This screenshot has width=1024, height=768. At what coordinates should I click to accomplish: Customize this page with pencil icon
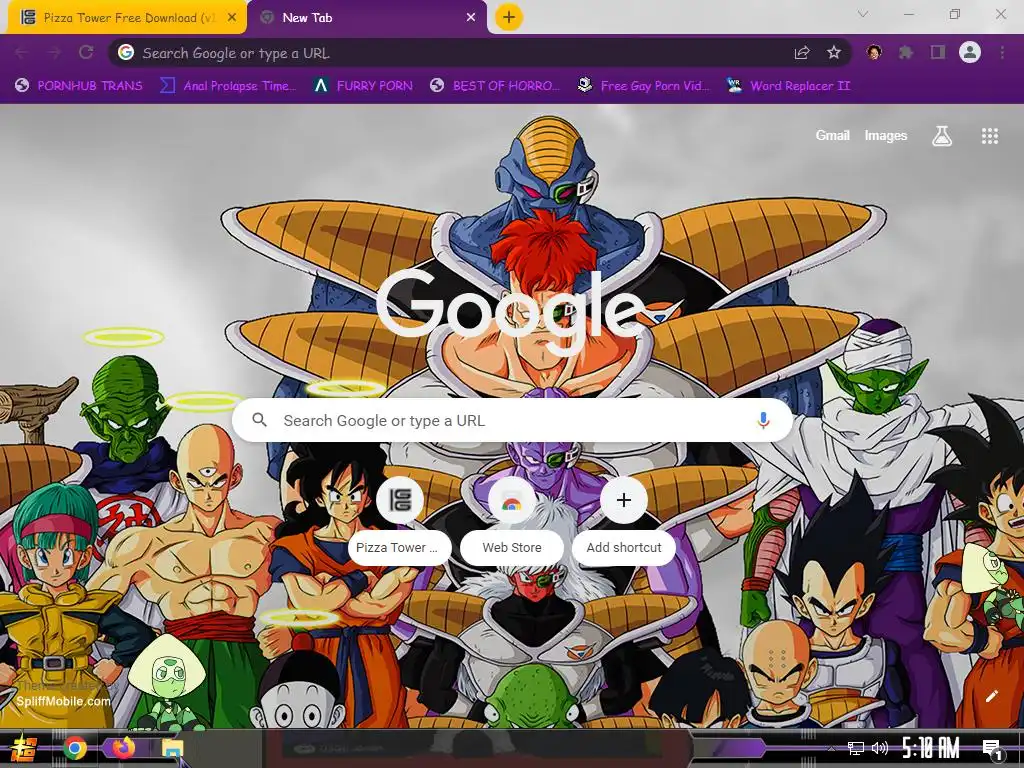pyautogui.click(x=991, y=696)
